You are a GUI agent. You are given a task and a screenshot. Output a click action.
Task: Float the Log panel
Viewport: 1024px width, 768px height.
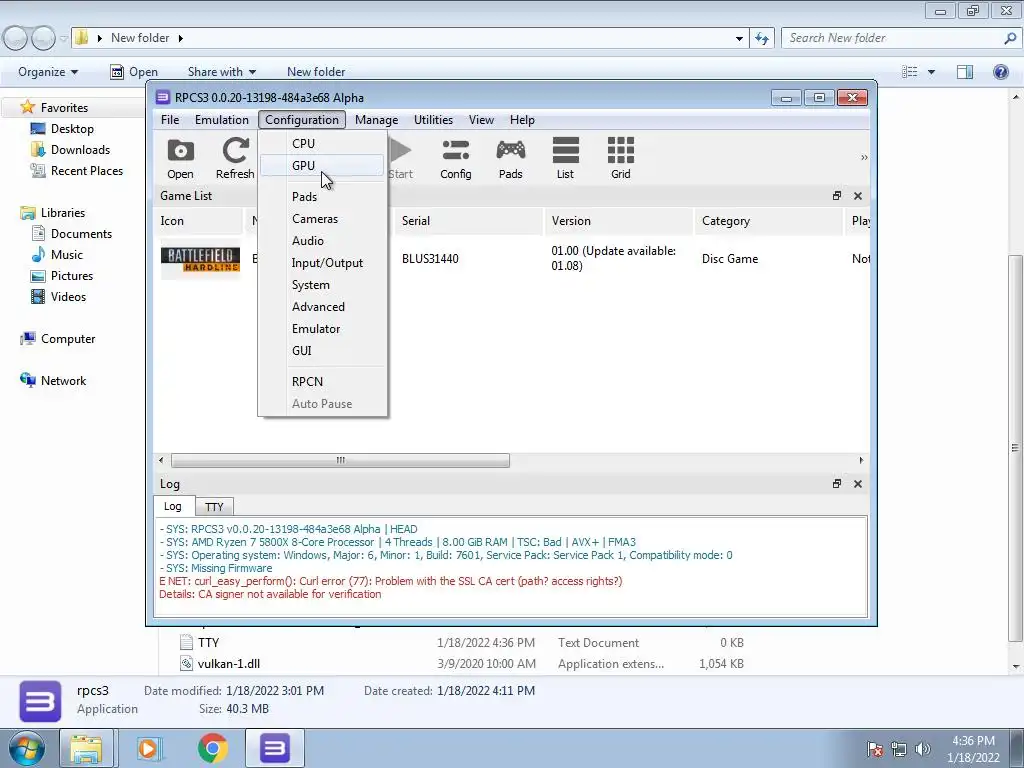pos(837,484)
